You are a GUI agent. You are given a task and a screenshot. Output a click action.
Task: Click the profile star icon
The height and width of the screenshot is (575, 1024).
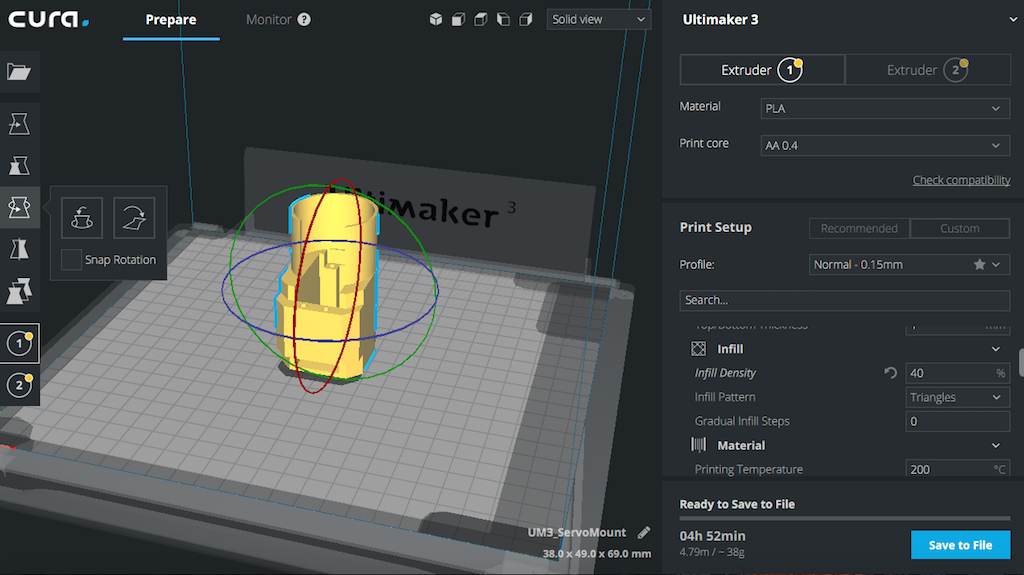(x=979, y=265)
